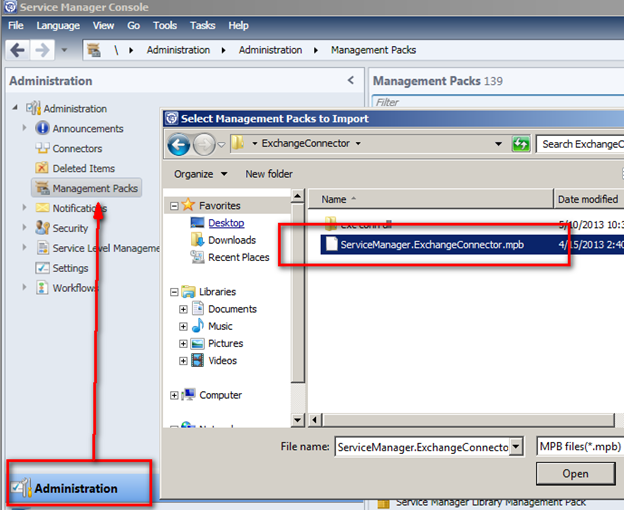Open the Help menu

(238, 25)
